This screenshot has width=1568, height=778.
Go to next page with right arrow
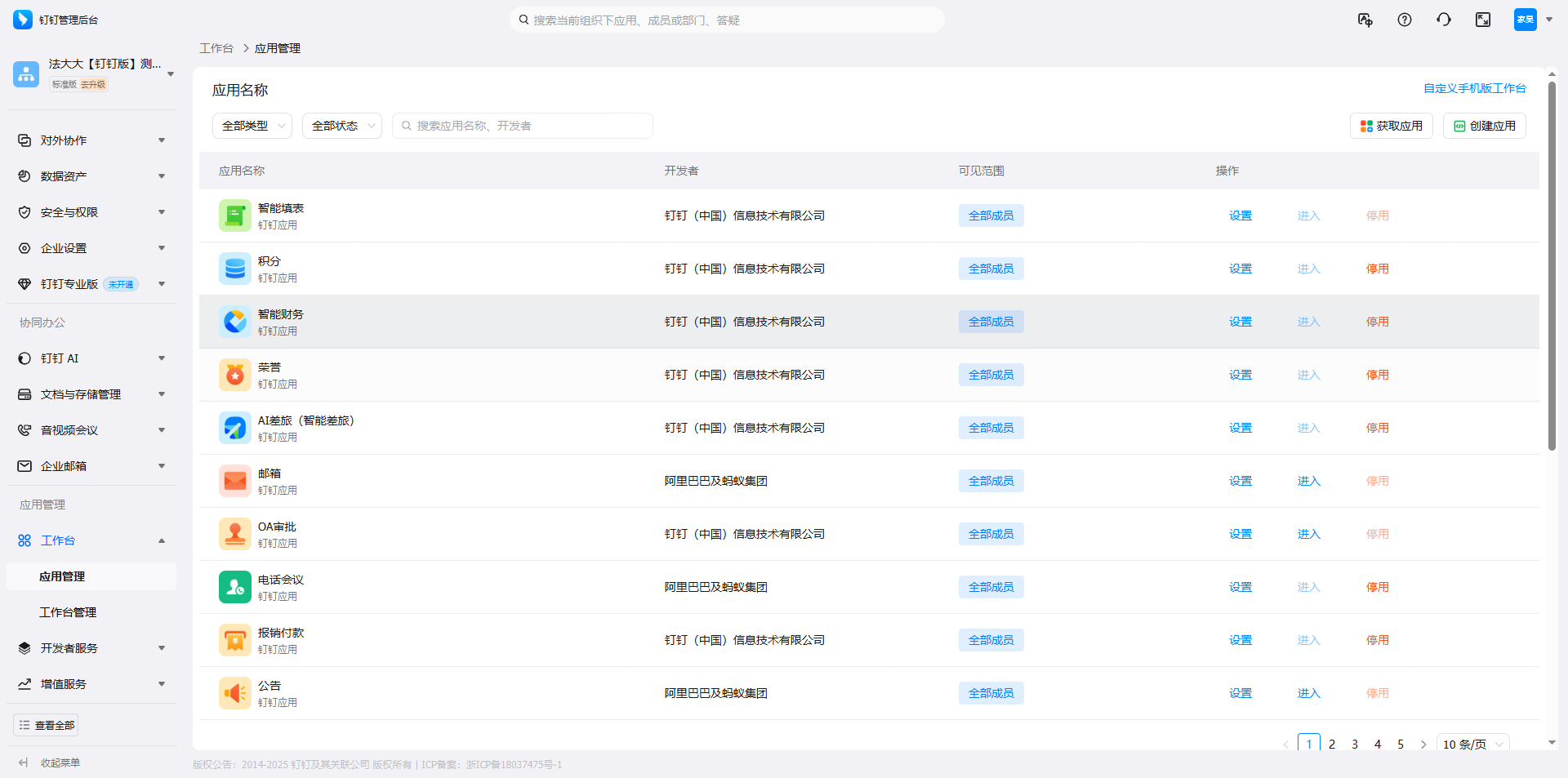(x=1423, y=745)
